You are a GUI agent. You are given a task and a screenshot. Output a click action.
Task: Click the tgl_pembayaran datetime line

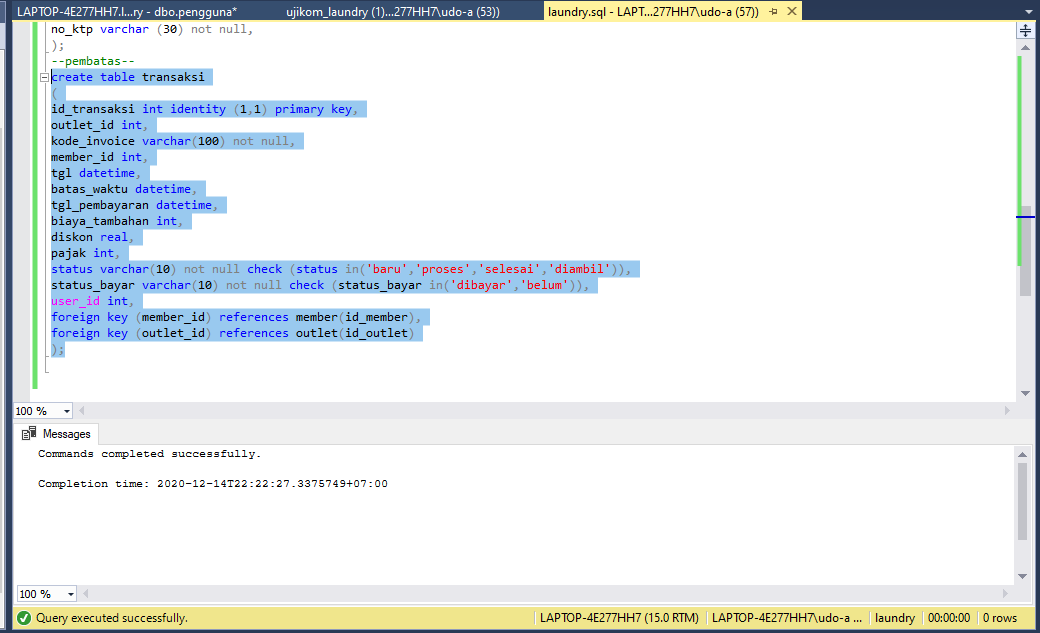[135, 205]
